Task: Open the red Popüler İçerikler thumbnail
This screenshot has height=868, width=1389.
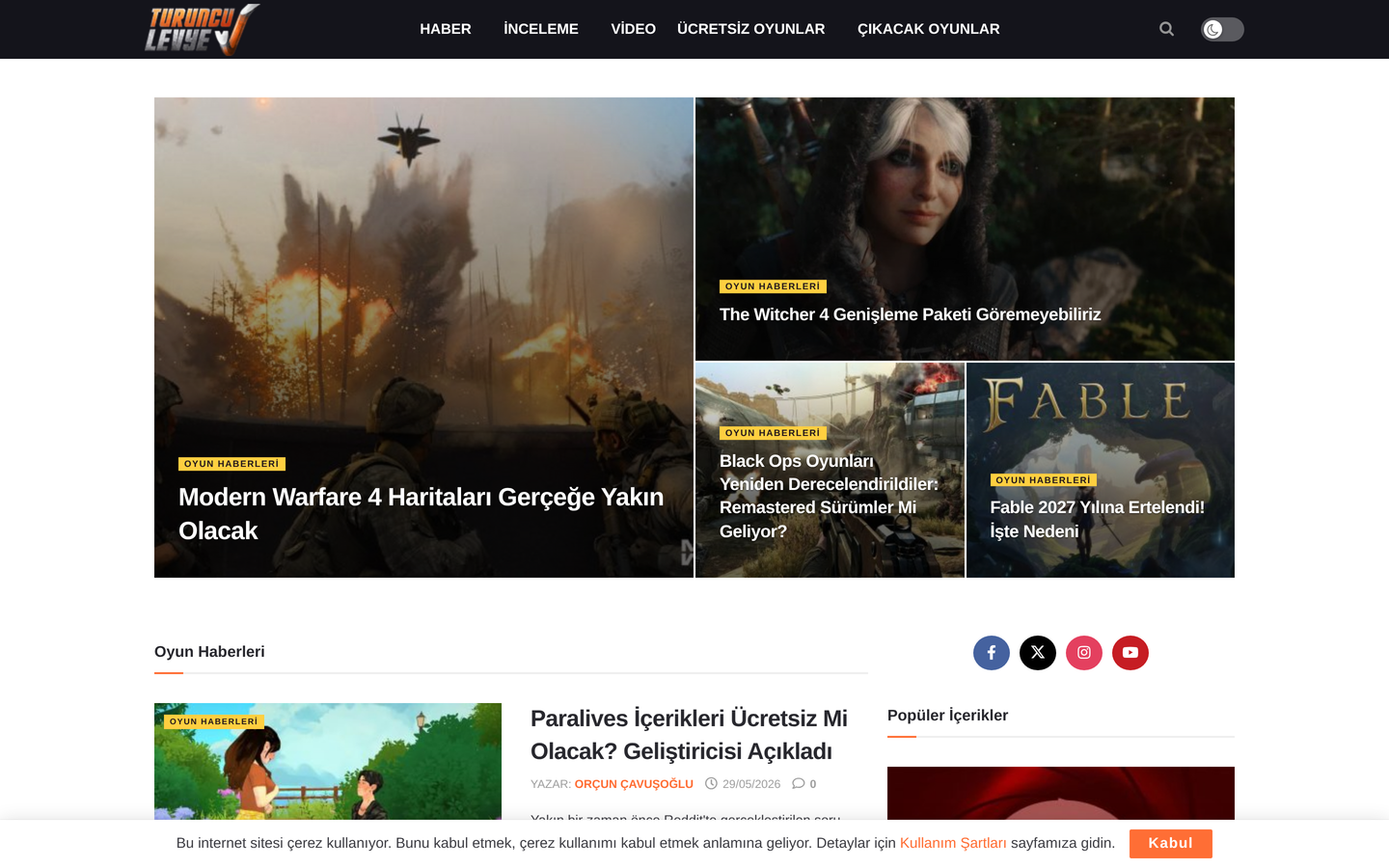Action: (x=1061, y=794)
